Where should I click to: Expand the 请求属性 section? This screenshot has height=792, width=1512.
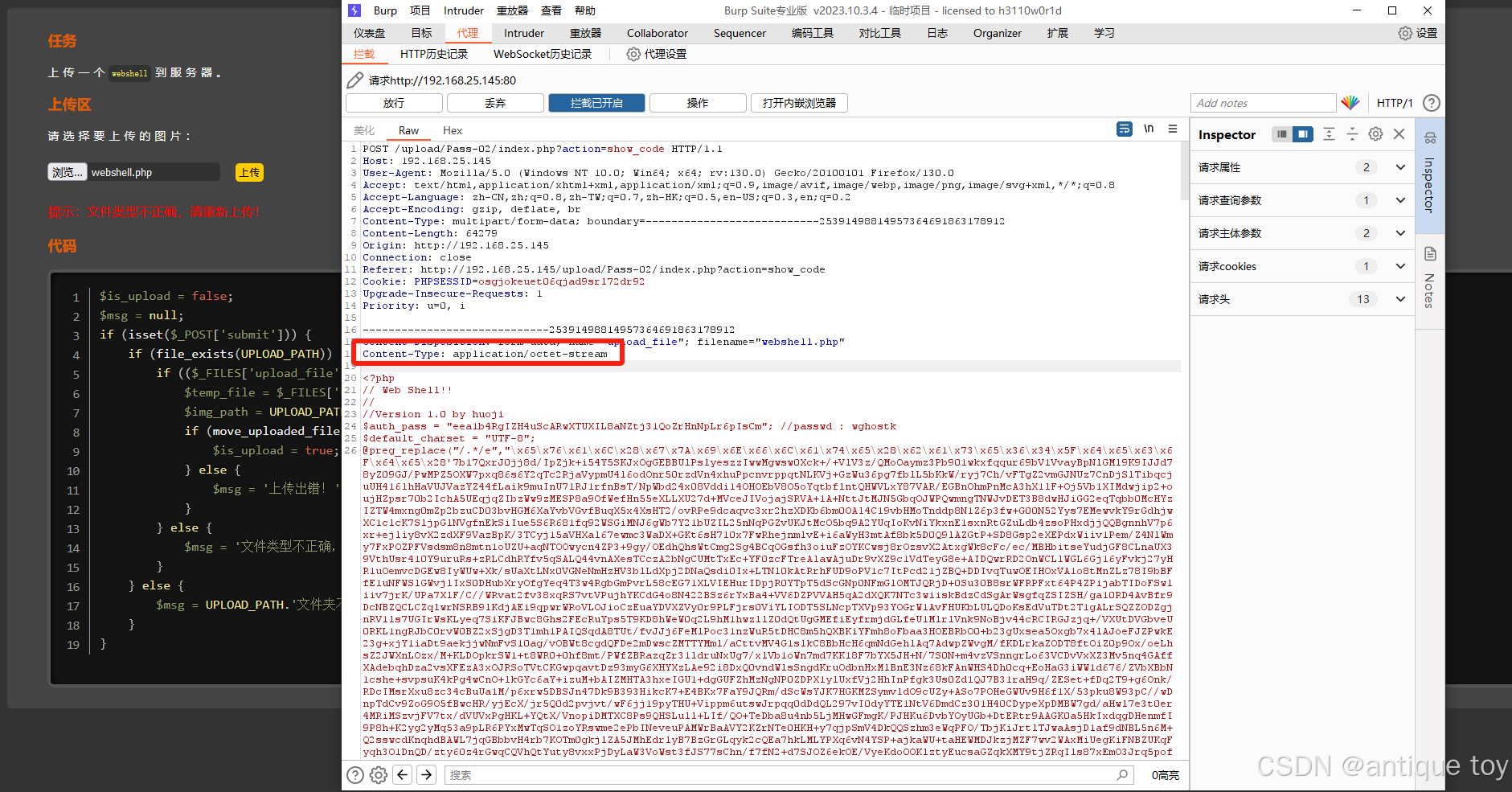tap(1401, 167)
